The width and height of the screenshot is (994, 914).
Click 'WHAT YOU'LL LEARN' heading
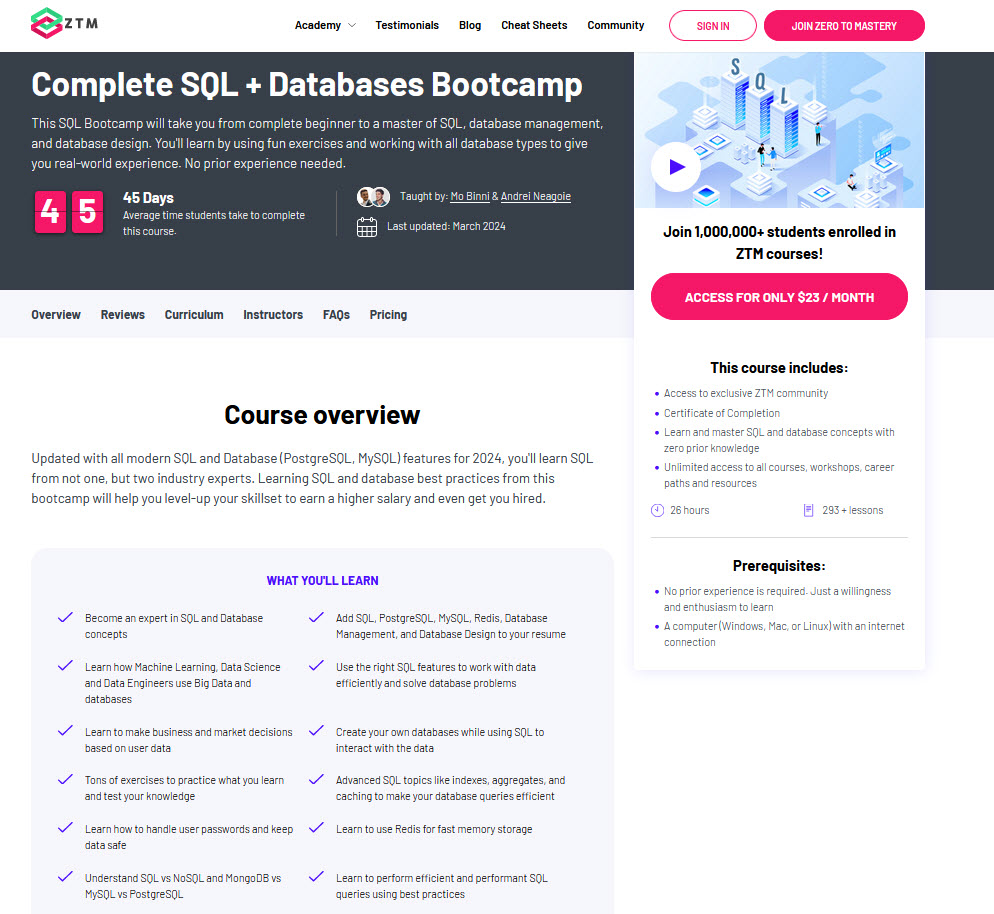(x=322, y=581)
